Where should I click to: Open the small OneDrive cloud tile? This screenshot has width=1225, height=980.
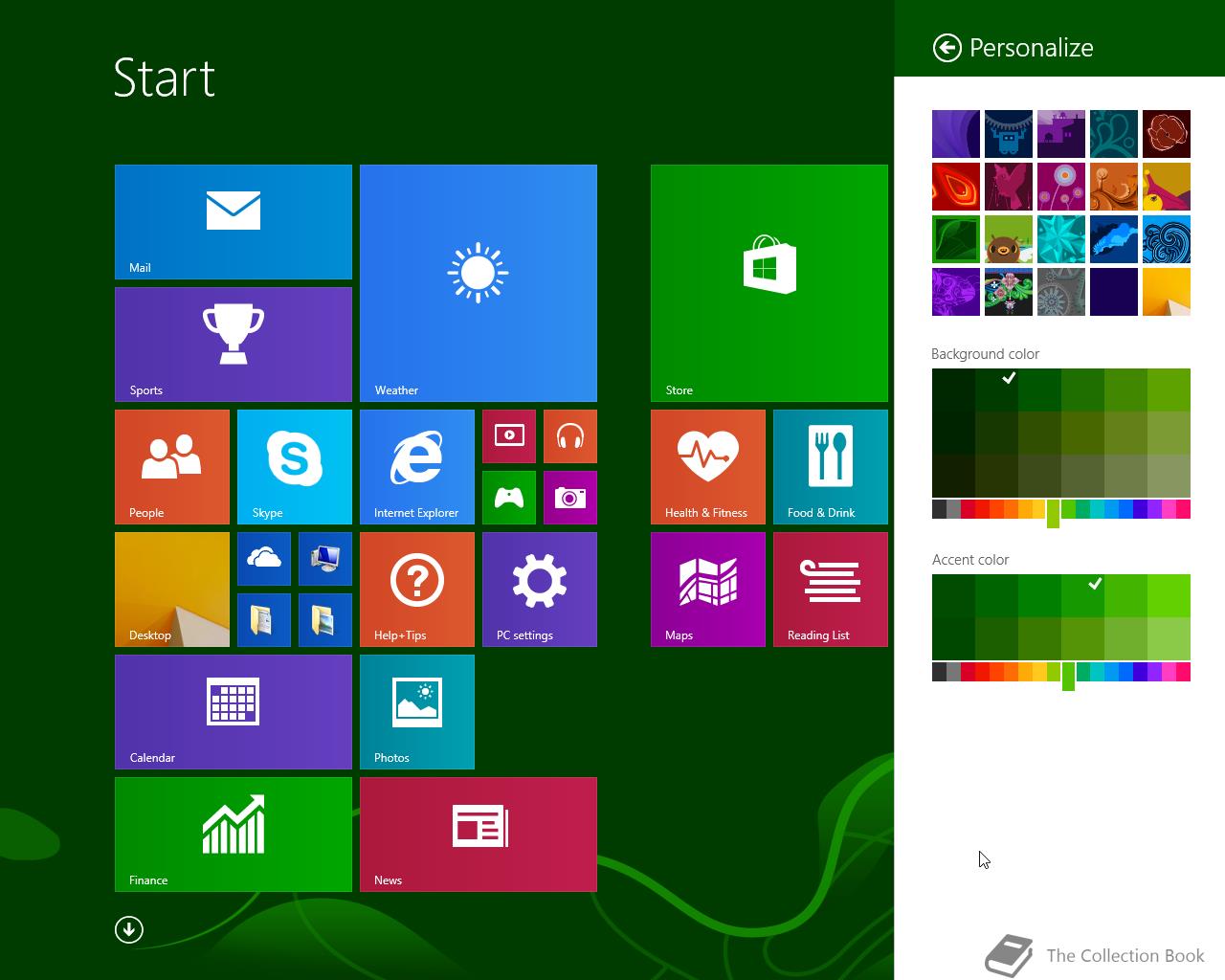pos(264,559)
